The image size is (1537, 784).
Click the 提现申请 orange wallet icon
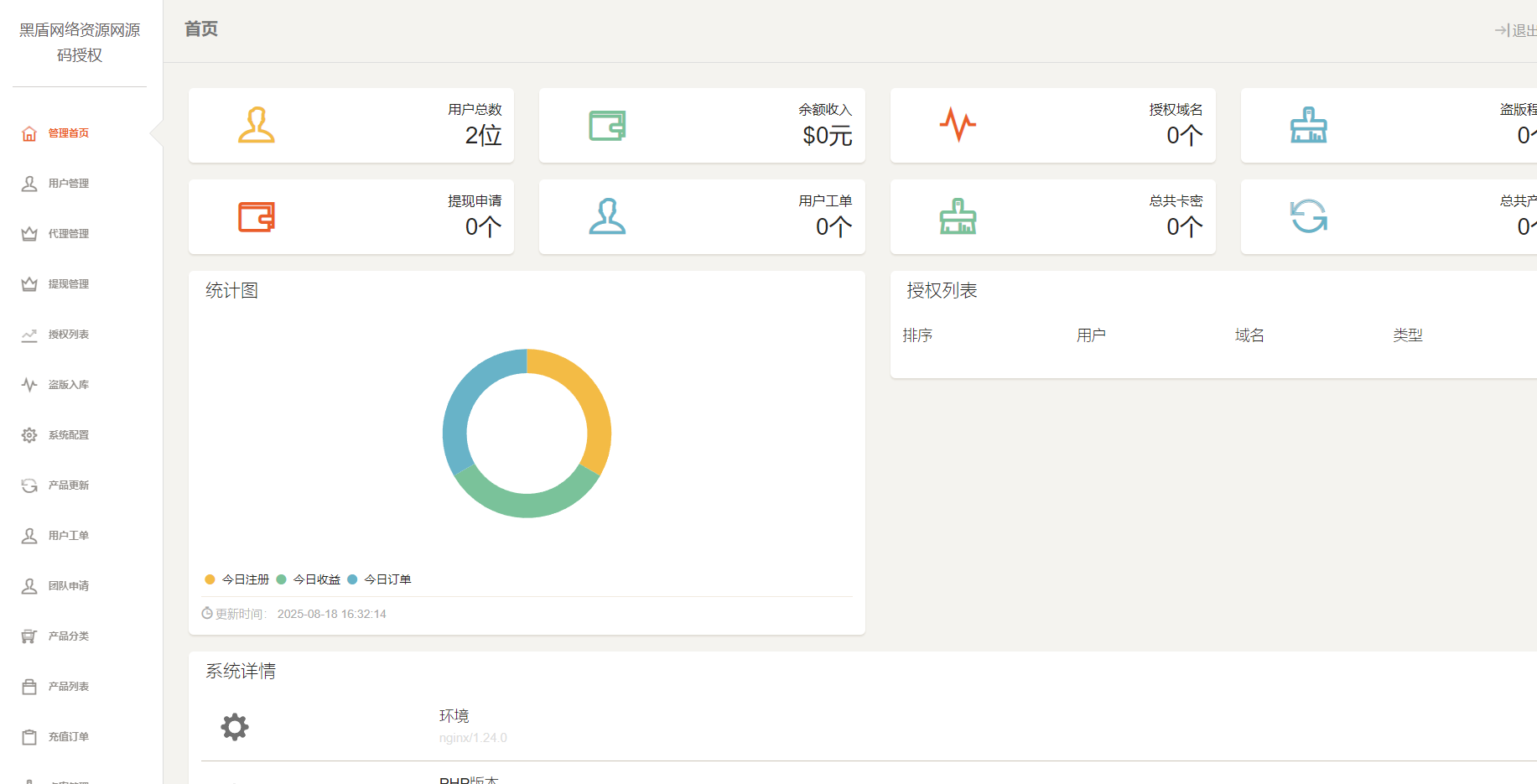tap(257, 217)
